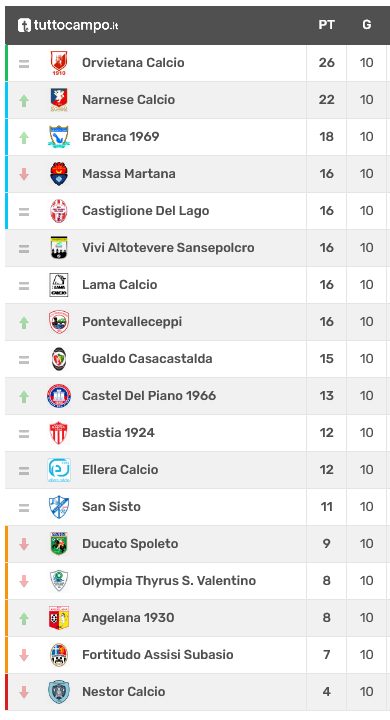
Task: Open the Vivi Altotevere Sansepolcro team link
Action: point(168,248)
